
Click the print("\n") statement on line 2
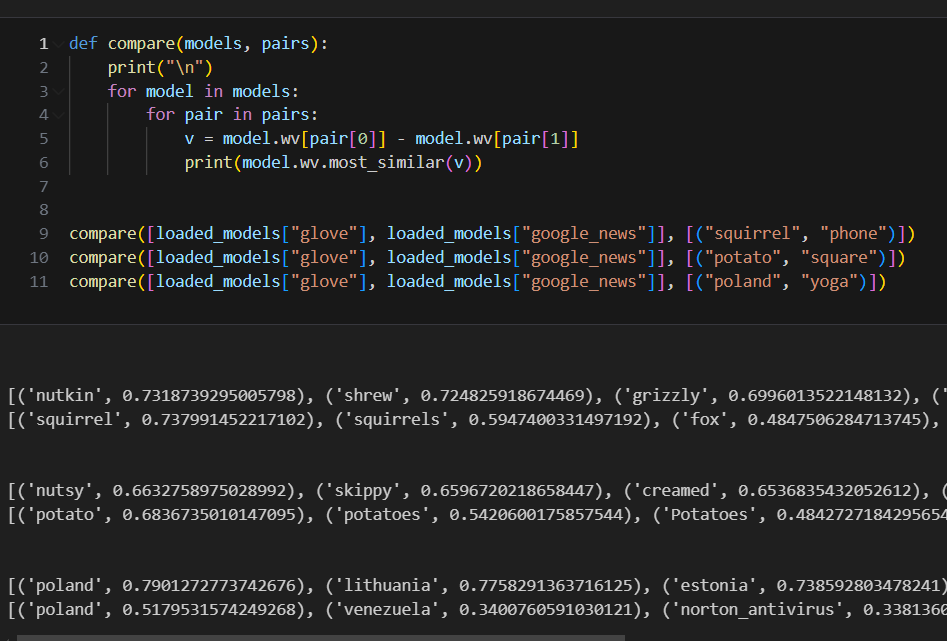click(x=160, y=68)
